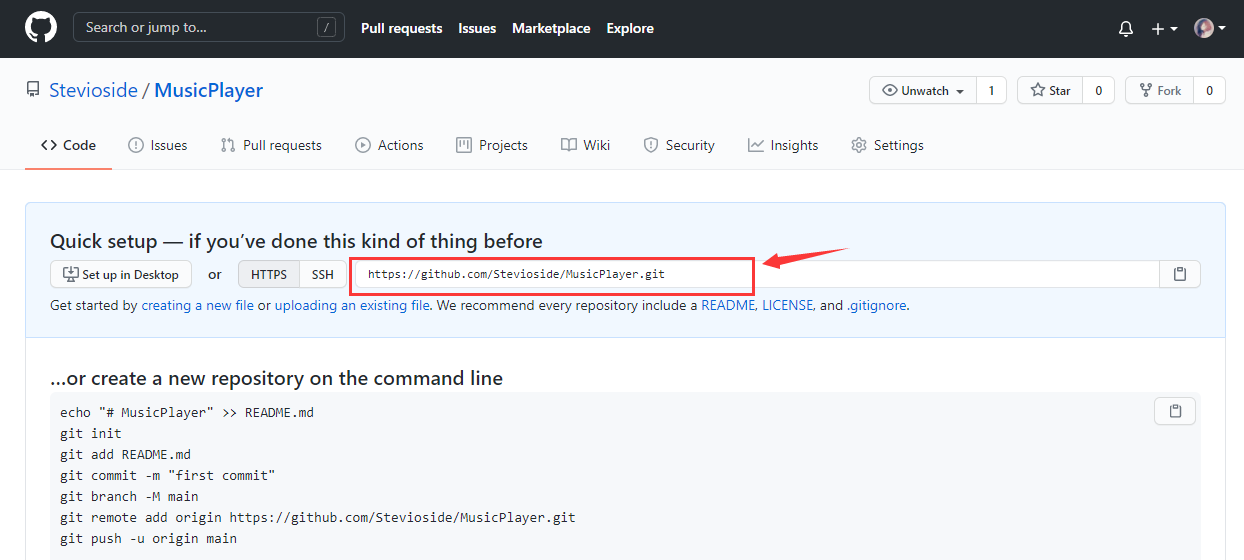Switch to the Security tab
The image size is (1244, 560).
pos(679,145)
